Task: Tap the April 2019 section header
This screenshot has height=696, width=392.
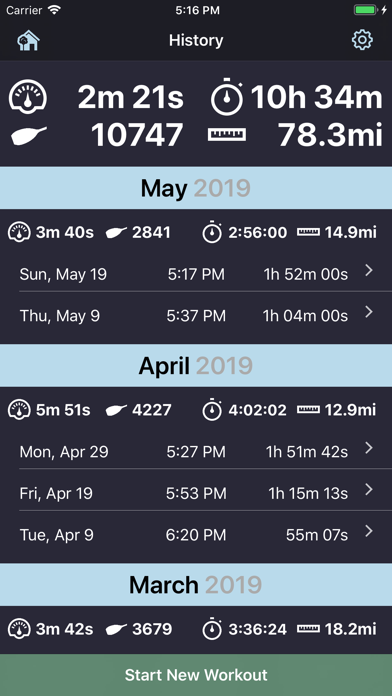Action: 196,366
